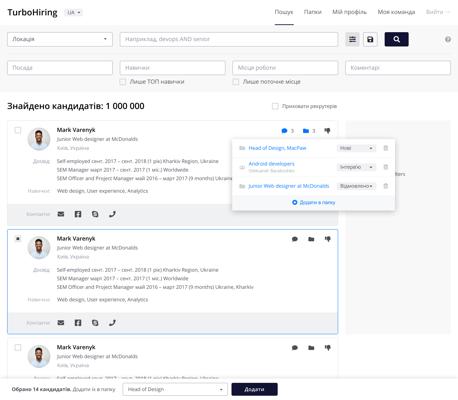The width and height of the screenshot is (458, 400).
Task: Expand status dropdown for Android developers folder
Action: pyautogui.click(x=356, y=167)
